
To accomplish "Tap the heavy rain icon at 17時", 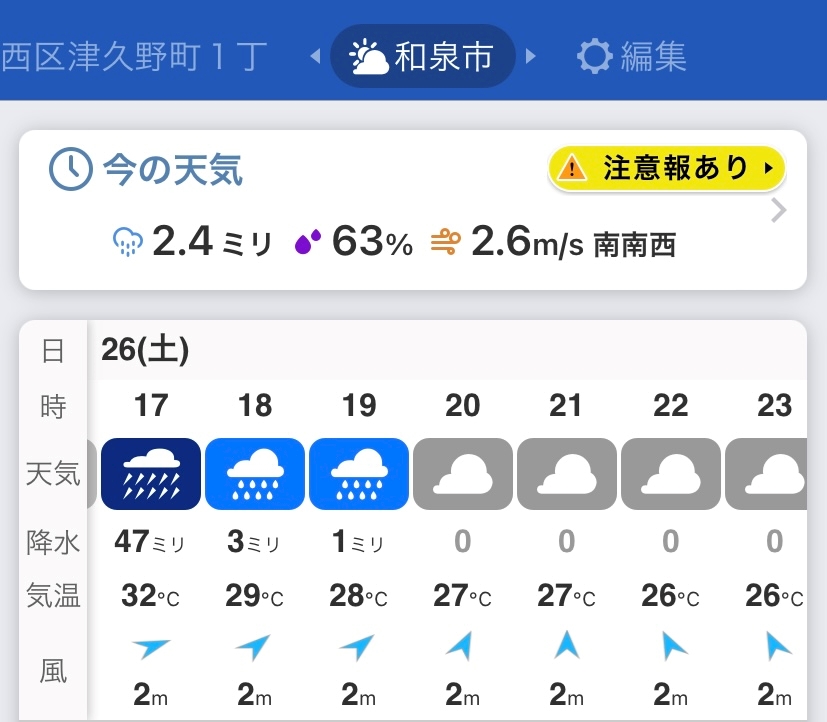I will [151, 474].
